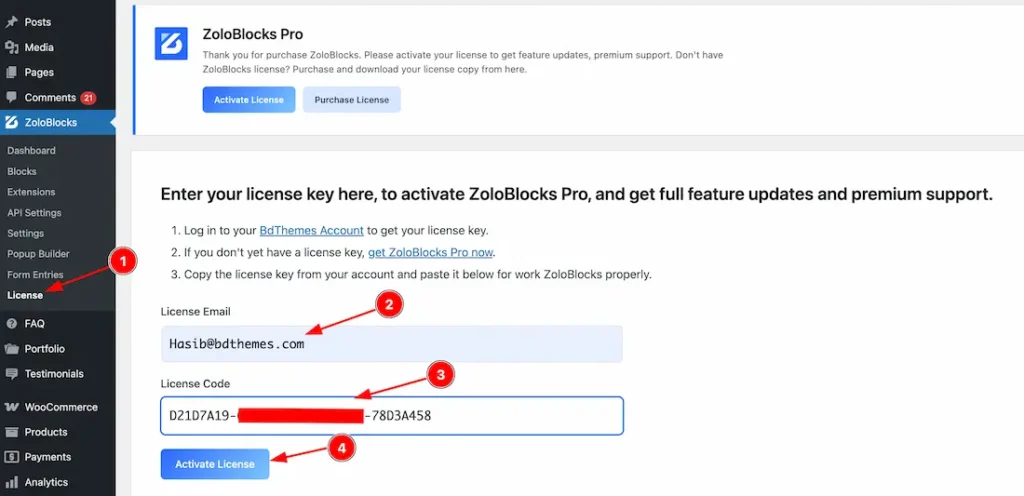Select the License submenu item

25,295
